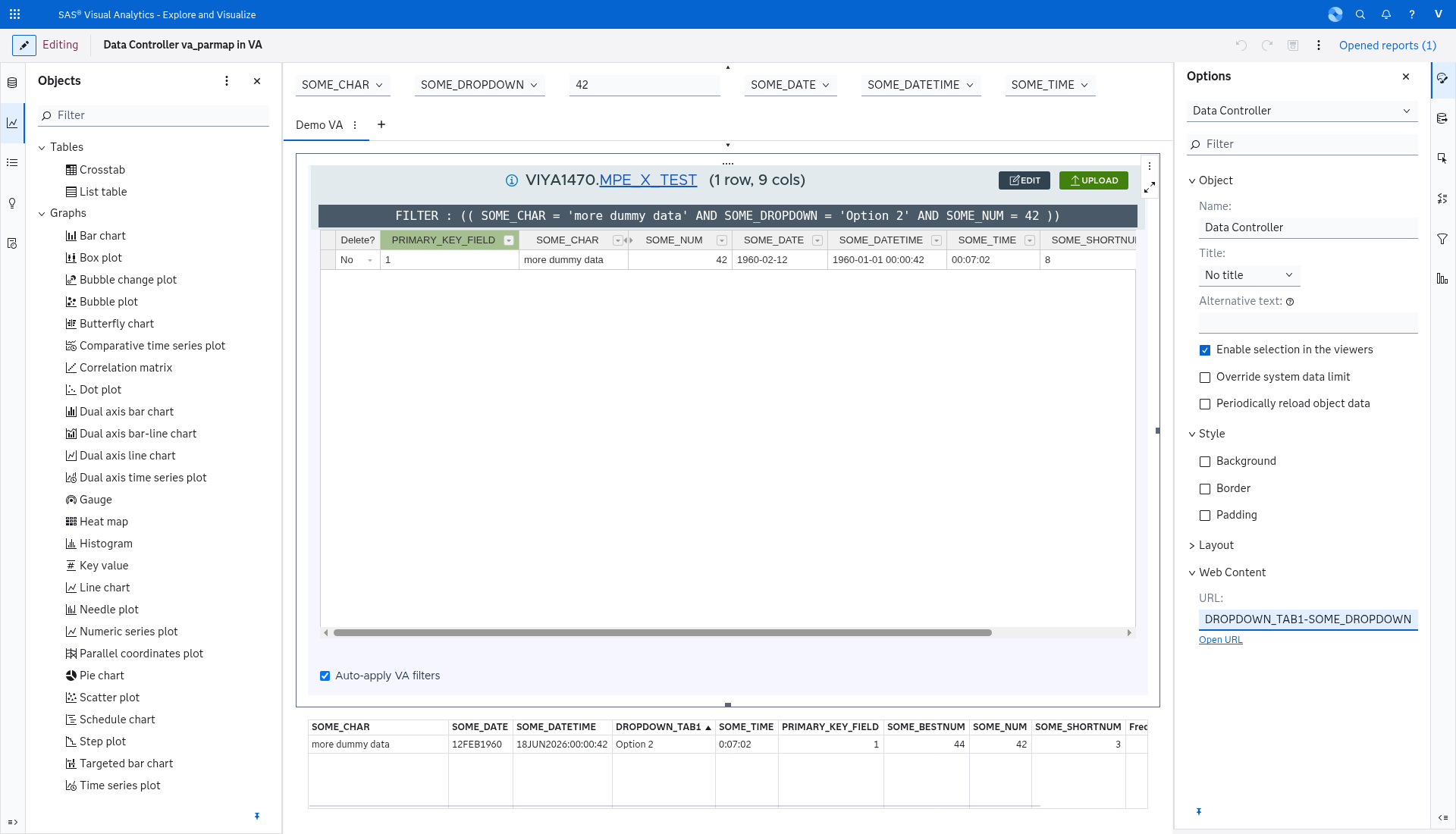Click the EDIT button
1456x834 pixels.
[1025, 180]
